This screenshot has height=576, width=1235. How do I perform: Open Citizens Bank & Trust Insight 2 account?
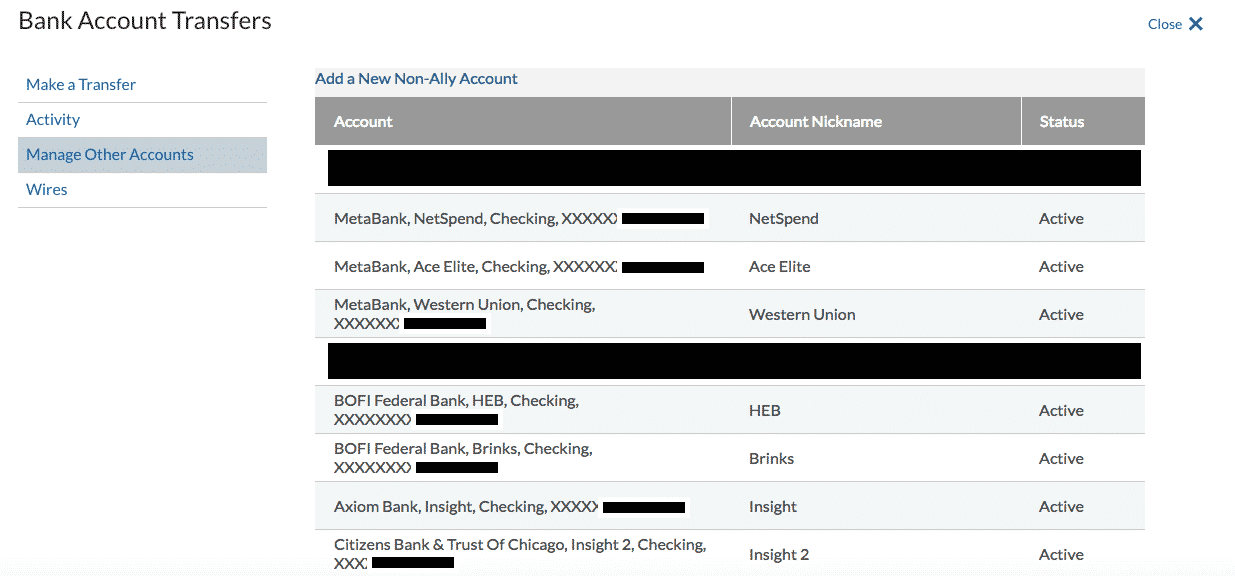730,553
